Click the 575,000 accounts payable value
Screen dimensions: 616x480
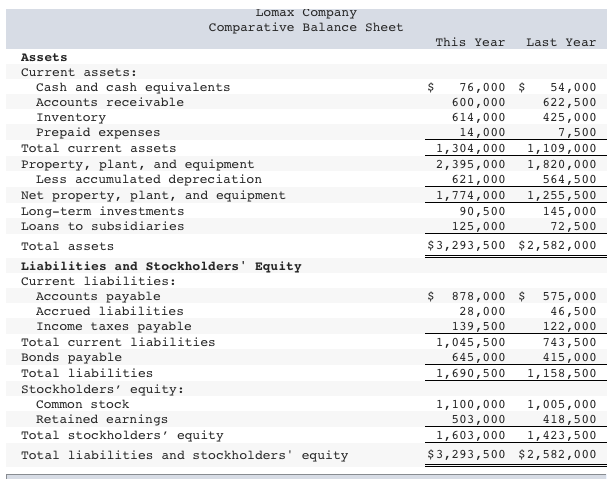570,296
